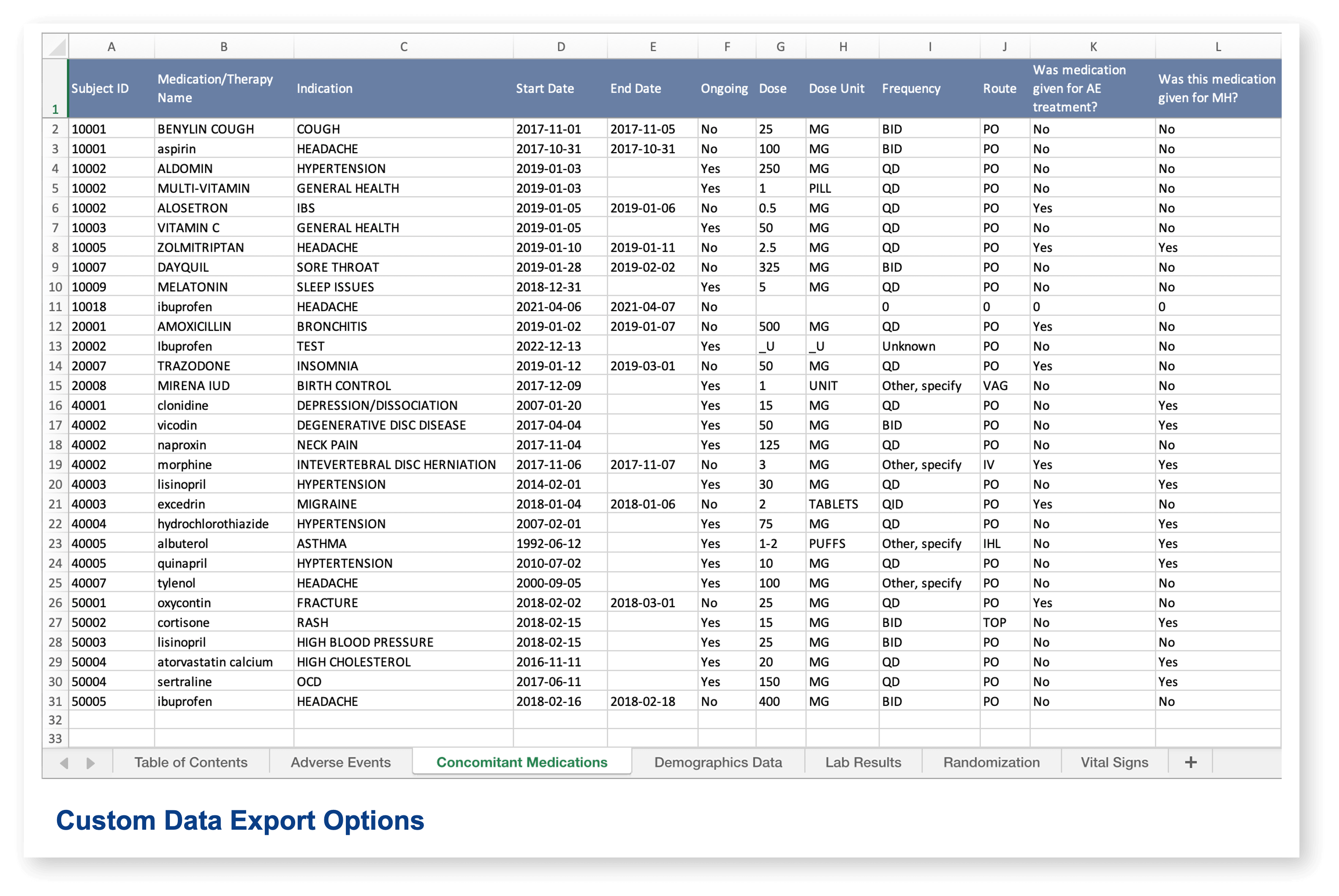Select column K header
Viewport: 1339px width, 896px height.
point(1093,47)
